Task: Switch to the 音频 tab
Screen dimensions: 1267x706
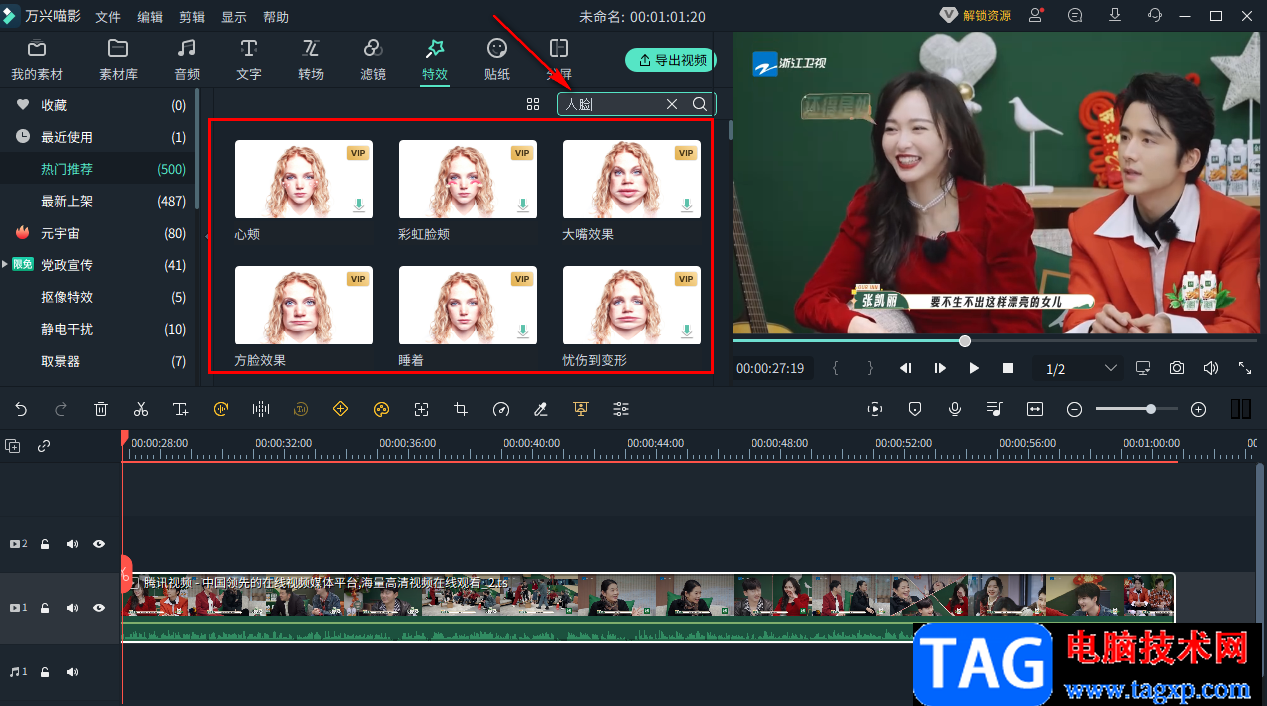Action: coord(187,60)
